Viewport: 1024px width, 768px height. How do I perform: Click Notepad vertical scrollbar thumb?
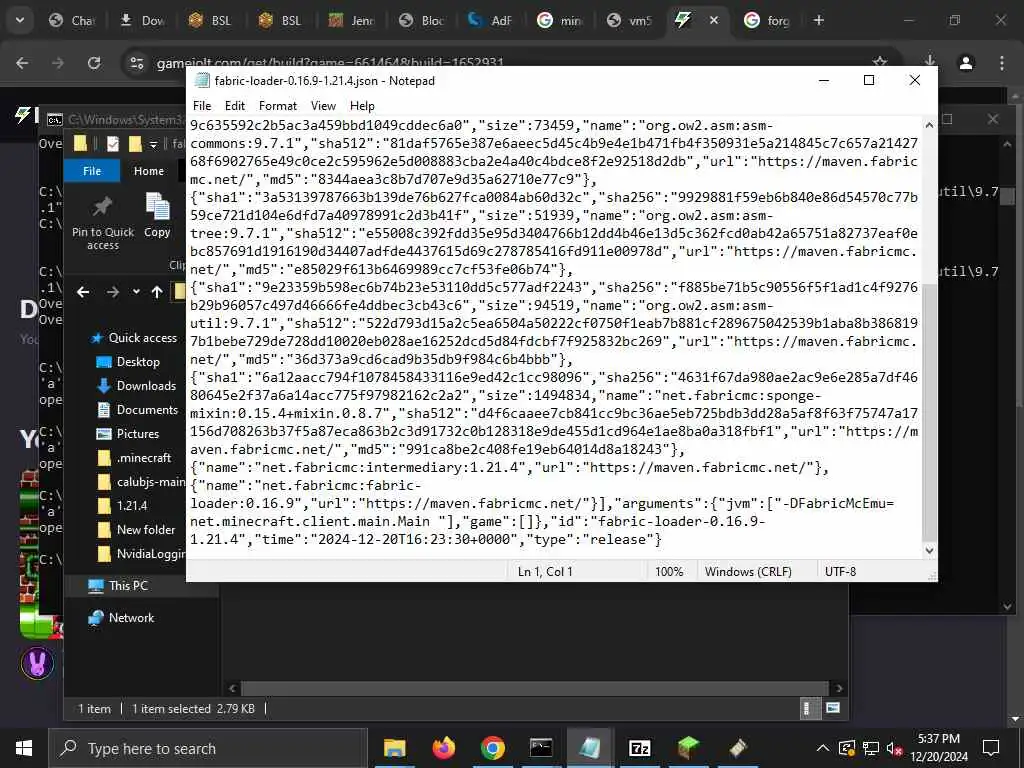click(x=929, y=413)
